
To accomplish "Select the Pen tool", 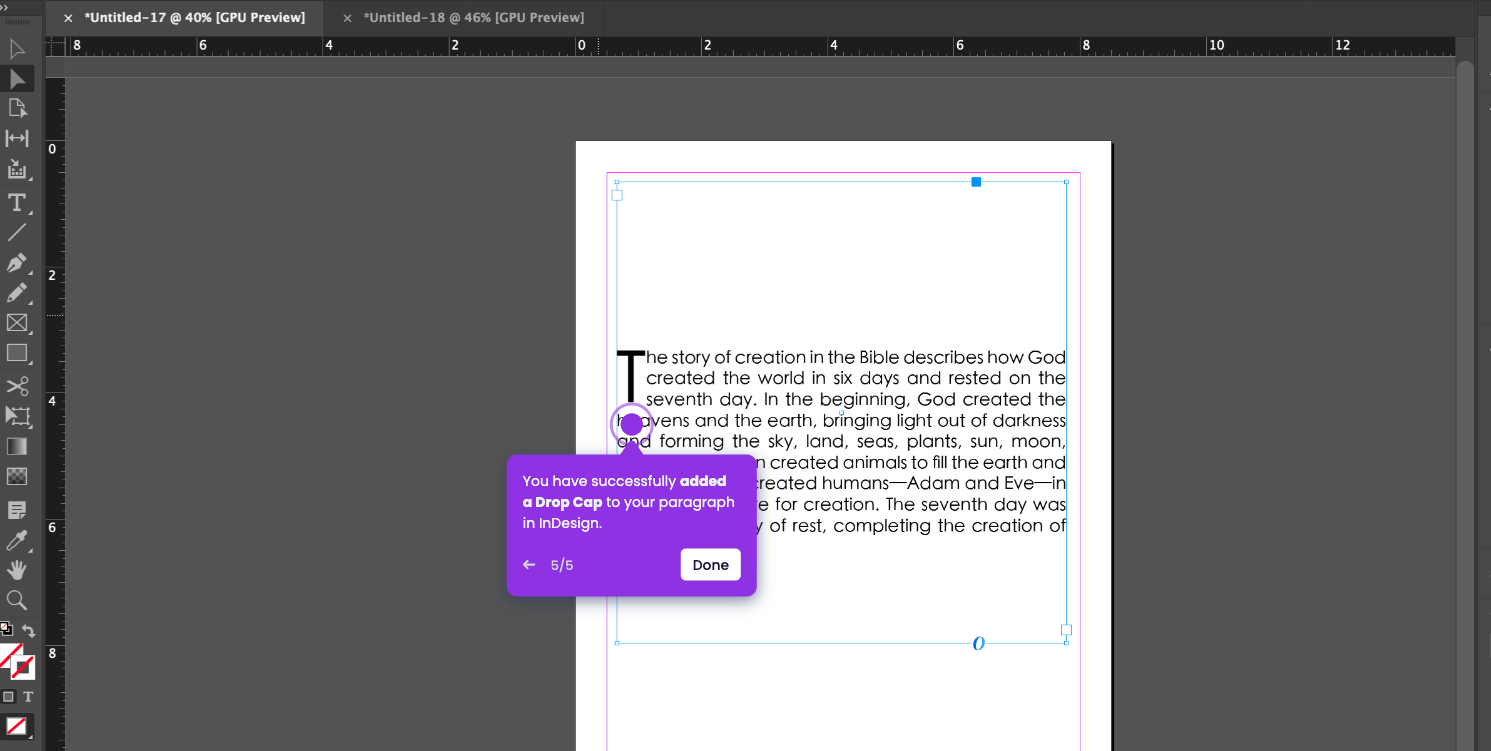I will (x=17, y=263).
